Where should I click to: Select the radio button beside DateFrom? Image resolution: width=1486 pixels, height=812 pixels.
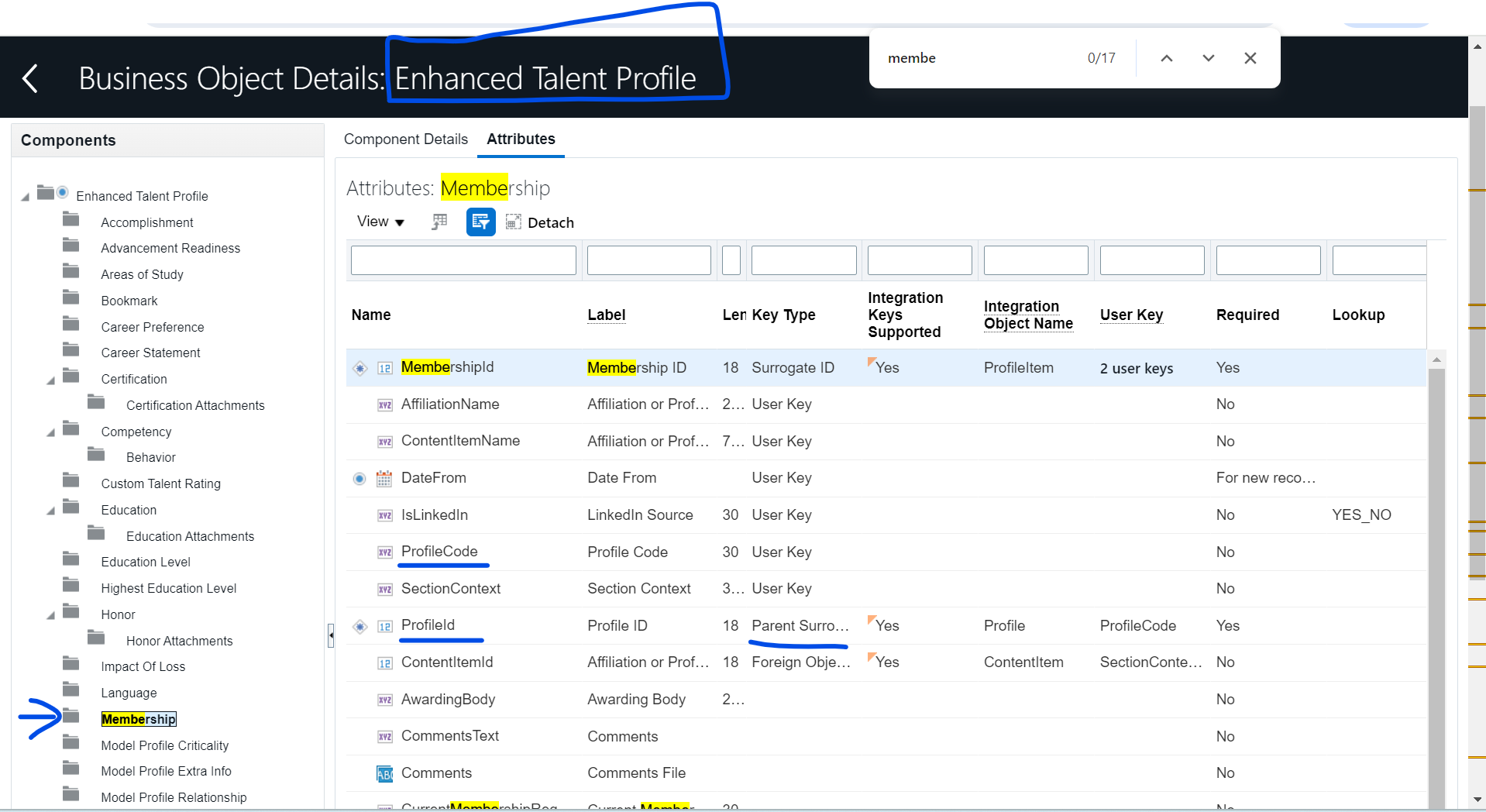click(x=359, y=478)
